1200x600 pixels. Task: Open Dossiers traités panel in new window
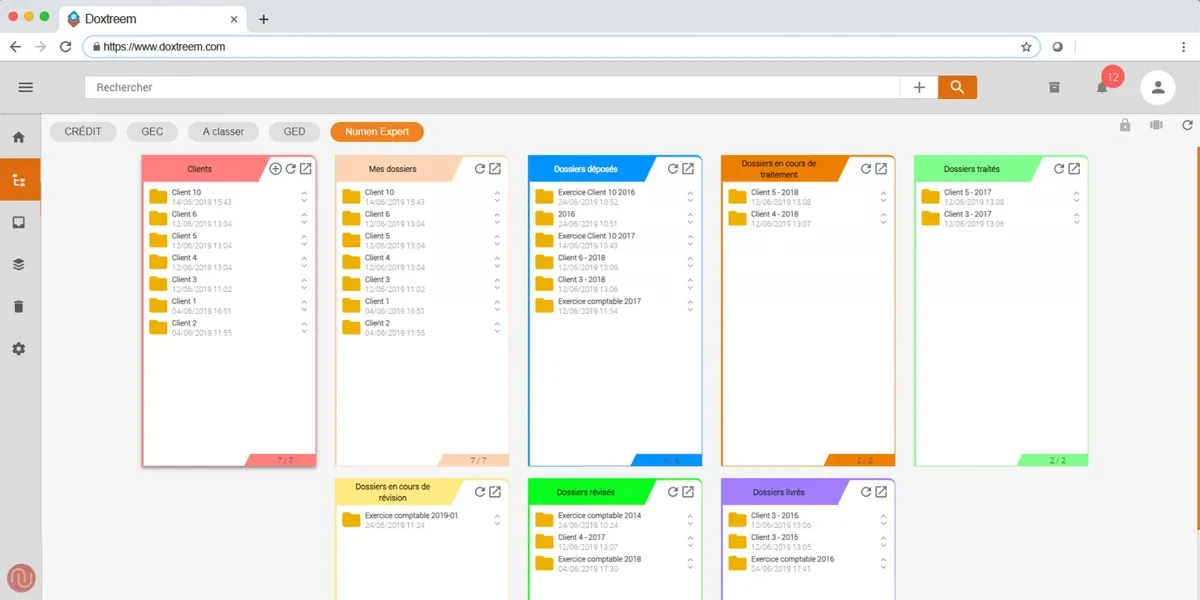[1074, 169]
